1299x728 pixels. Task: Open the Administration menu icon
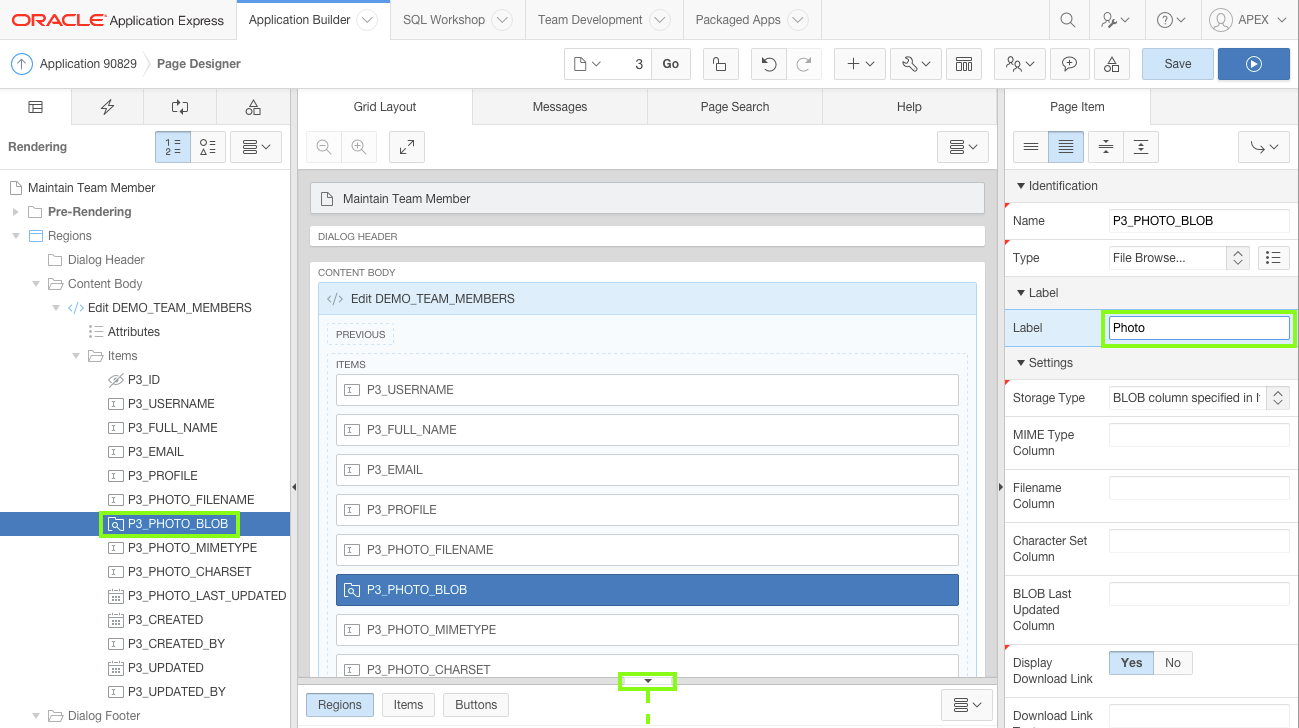click(1116, 20)
